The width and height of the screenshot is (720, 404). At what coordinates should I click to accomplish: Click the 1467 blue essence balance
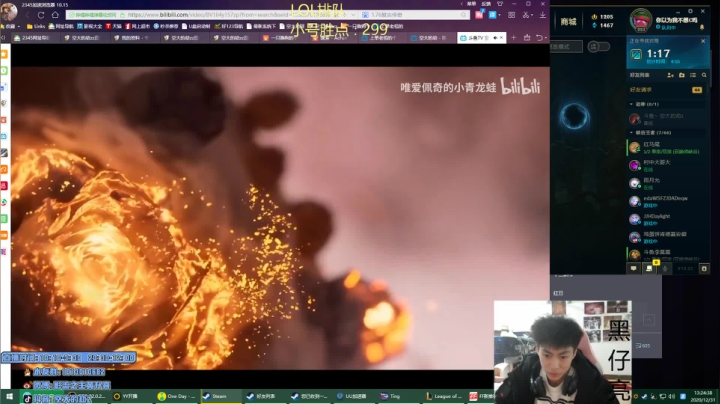[602, 25]
